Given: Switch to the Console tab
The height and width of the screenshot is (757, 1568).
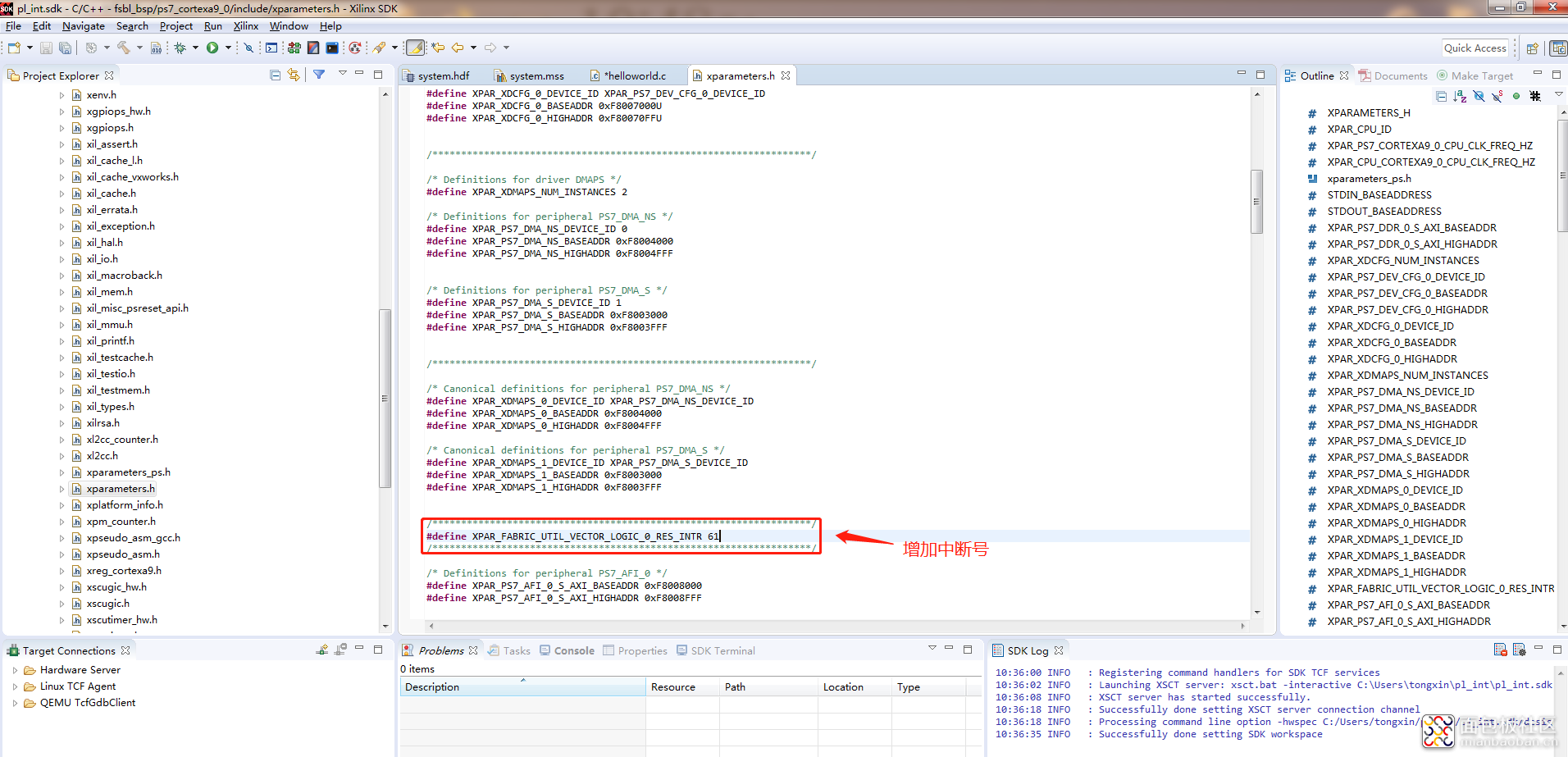Looking at the screenshot, I should (567, 650).
